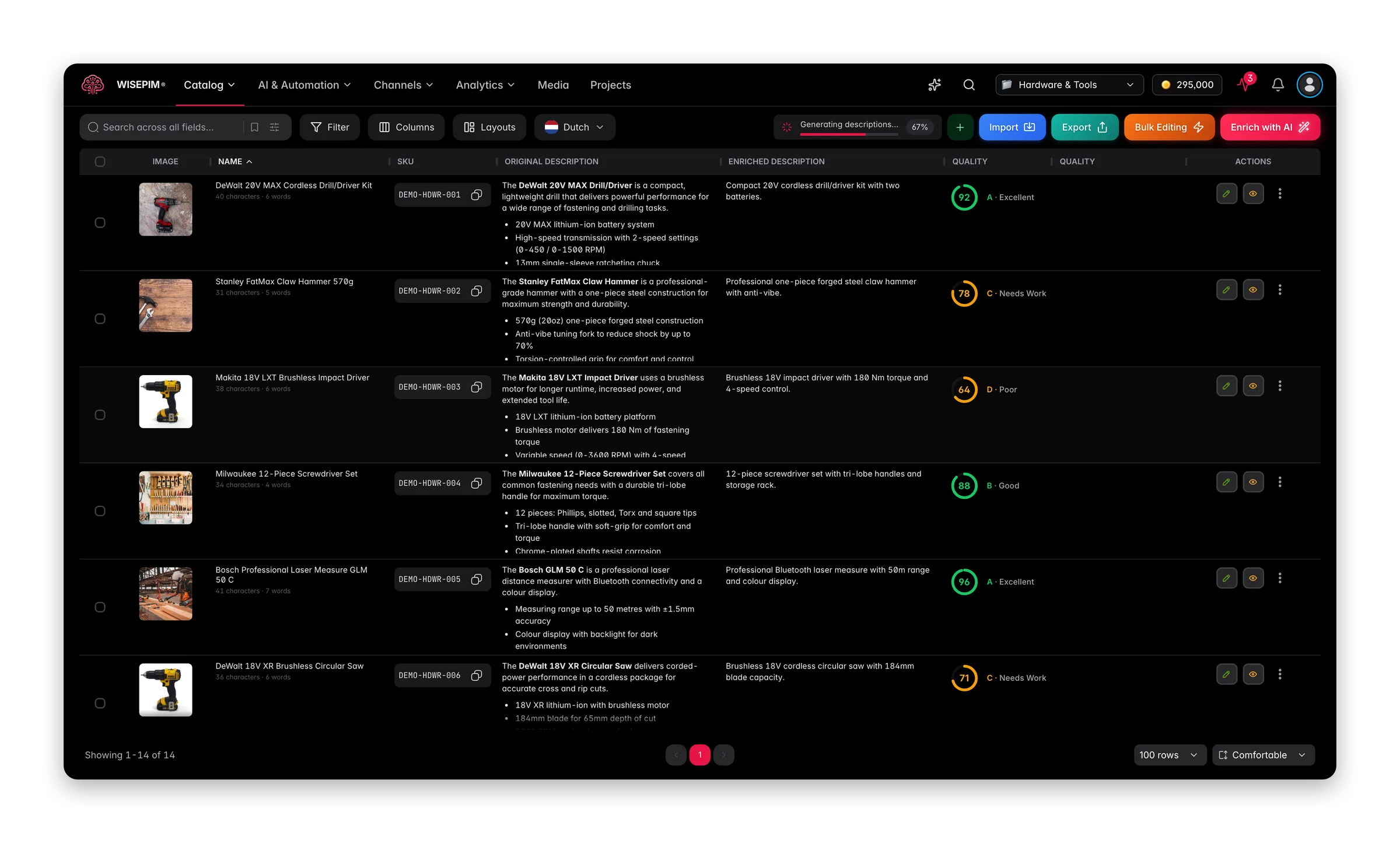This screenshot has height=843, width=1400.
Task: Click the WisePIM brain logo
Action: pos(93,85)
